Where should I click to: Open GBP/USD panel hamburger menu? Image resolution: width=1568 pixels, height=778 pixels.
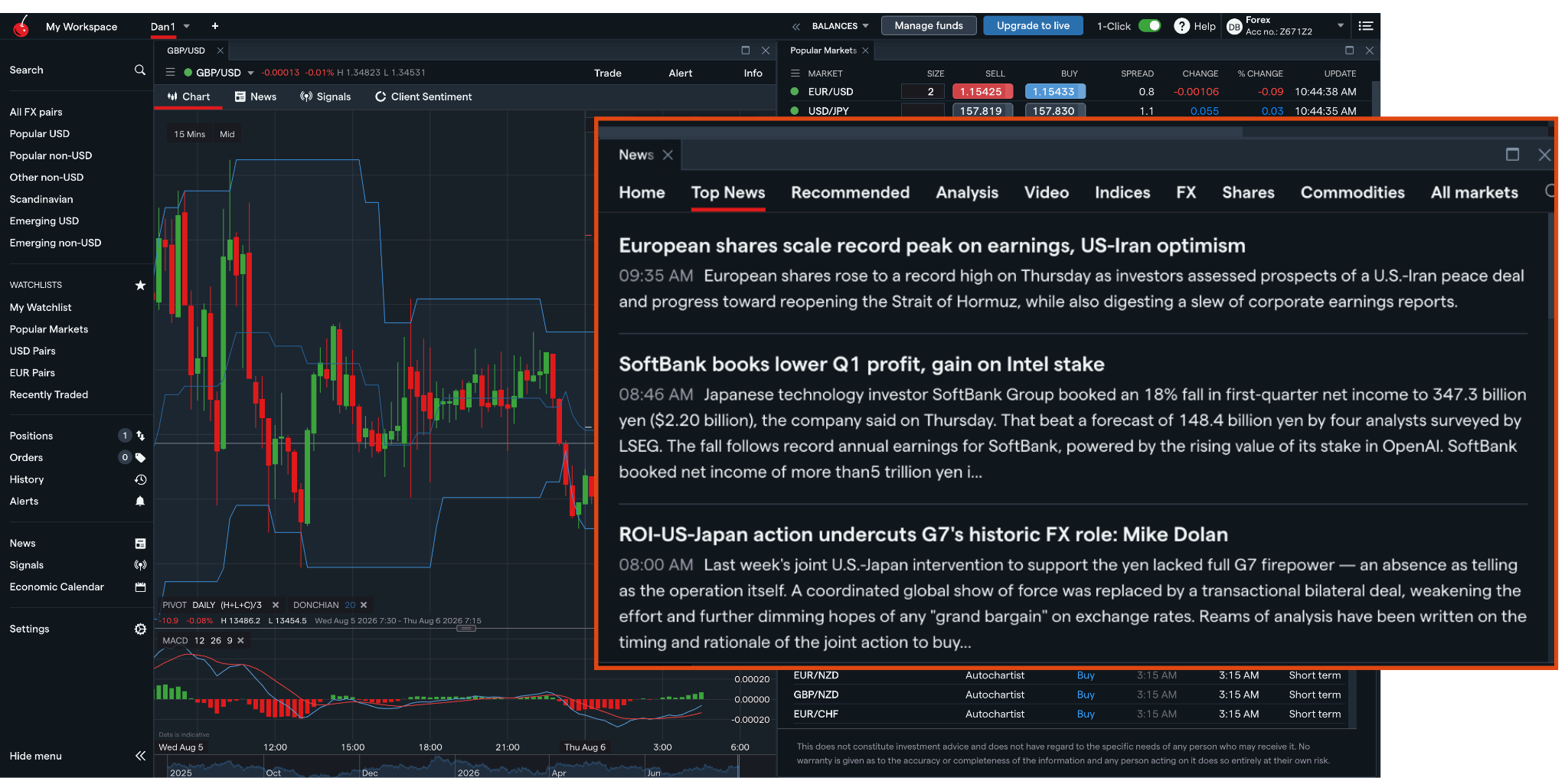(170, 73)
